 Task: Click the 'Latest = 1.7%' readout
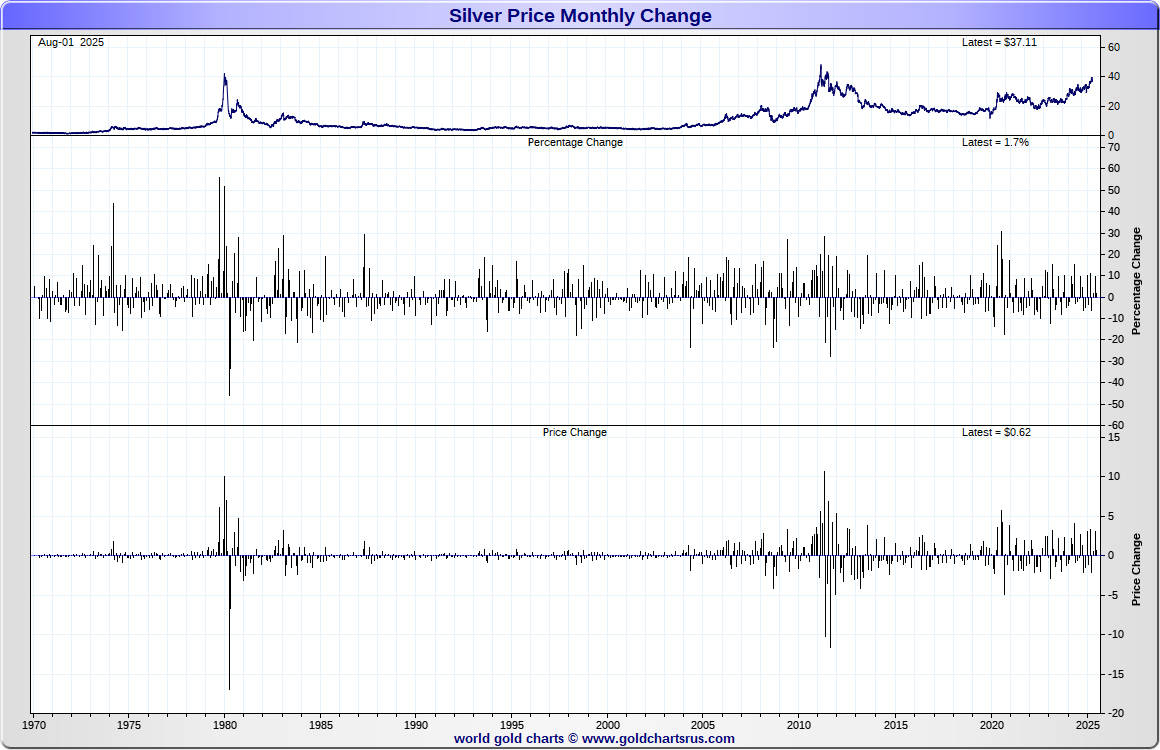pos(995,143)
